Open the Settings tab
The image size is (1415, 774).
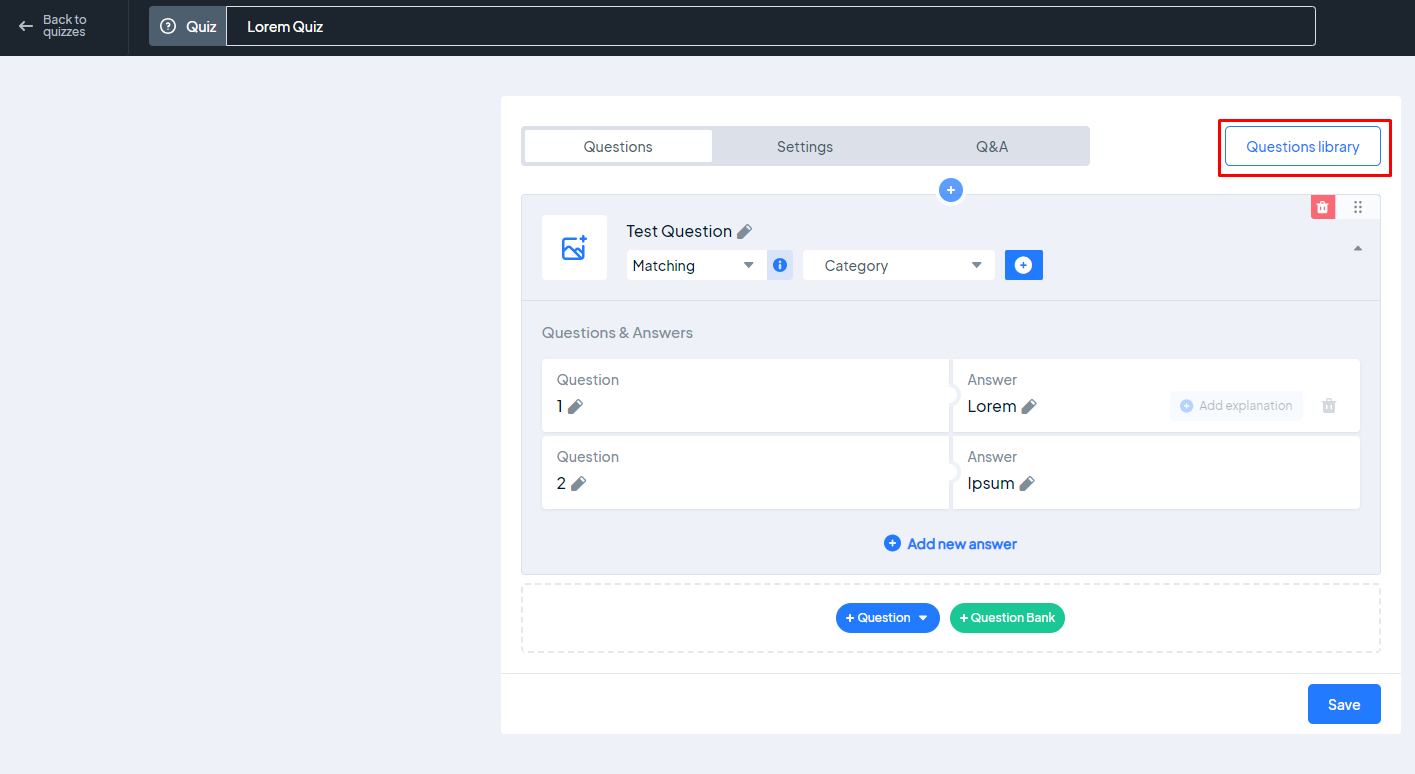coord(805,146)
